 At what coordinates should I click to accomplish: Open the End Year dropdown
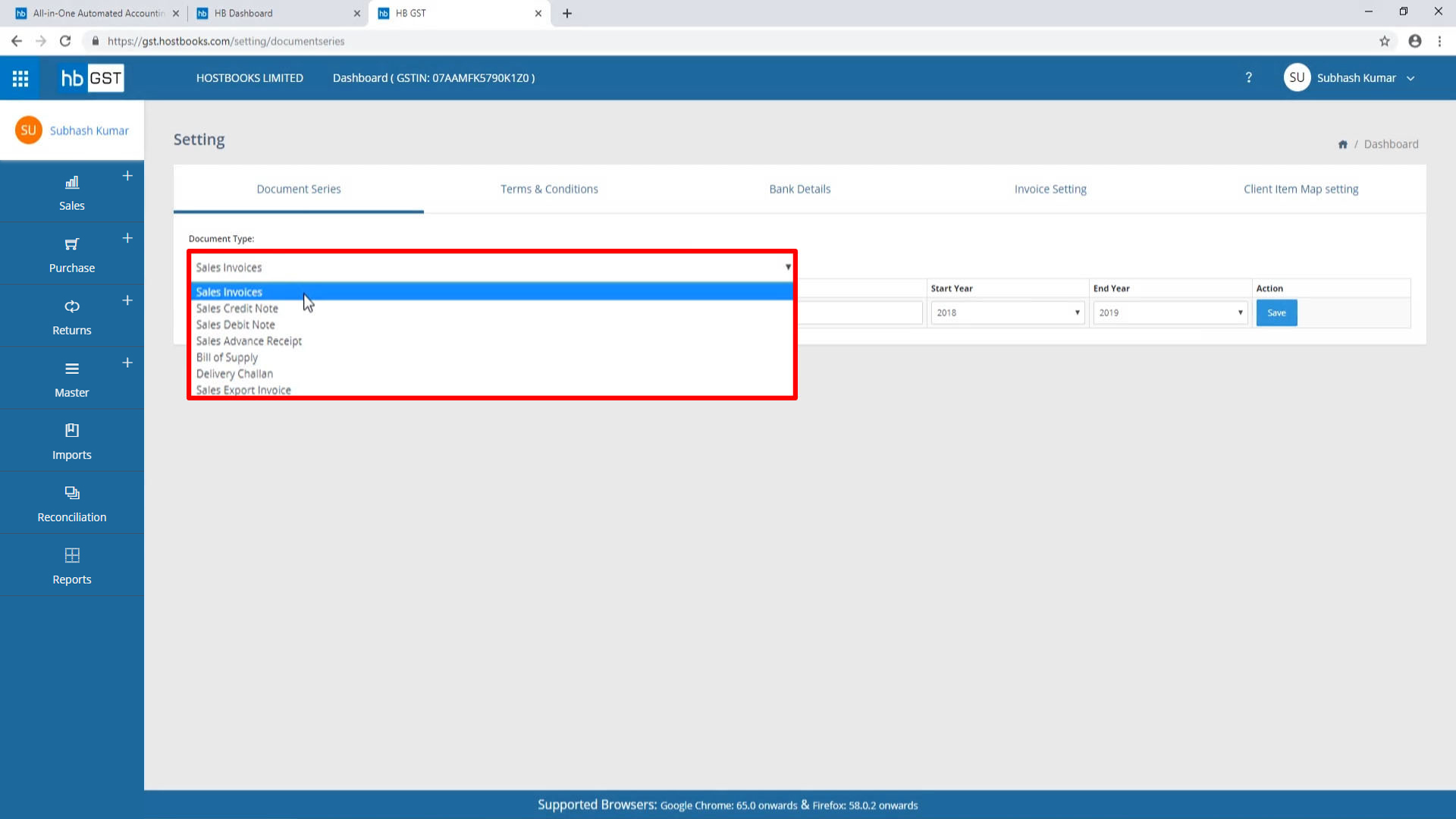click(x=1170, y=312)
